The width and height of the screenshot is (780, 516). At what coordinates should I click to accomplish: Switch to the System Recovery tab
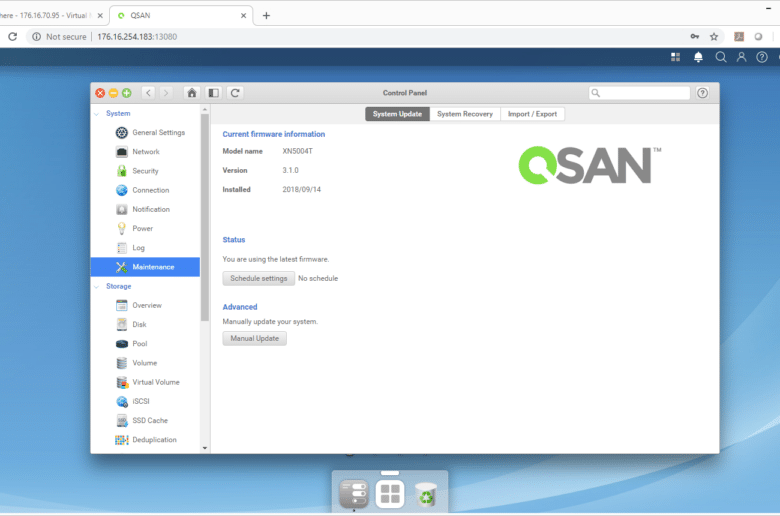(465, 114)
